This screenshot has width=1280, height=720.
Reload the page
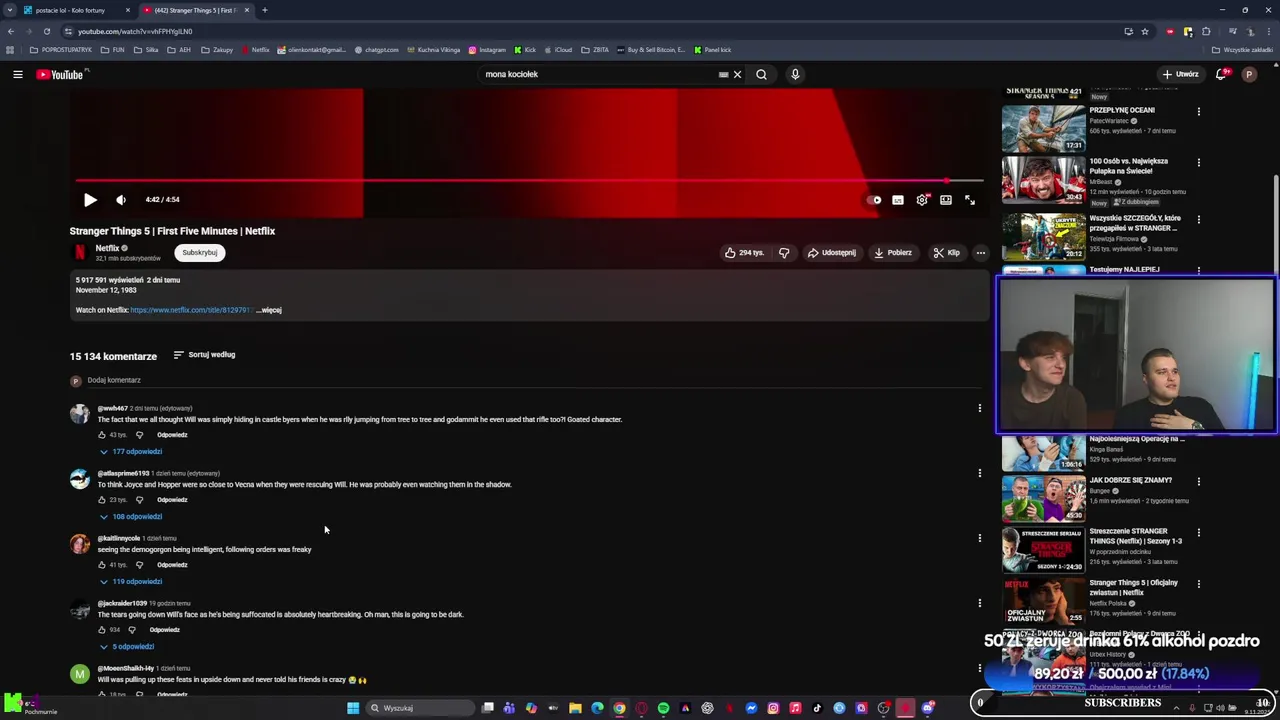(x=46, y=31)
